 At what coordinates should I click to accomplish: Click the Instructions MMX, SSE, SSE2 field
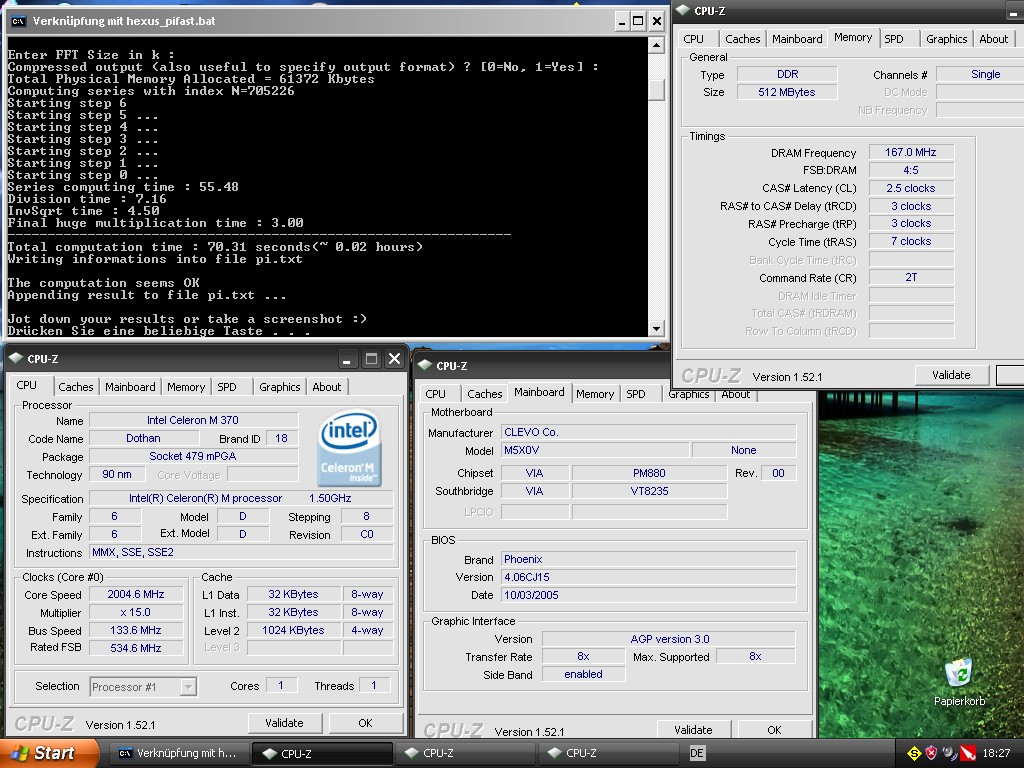point(241,552)
